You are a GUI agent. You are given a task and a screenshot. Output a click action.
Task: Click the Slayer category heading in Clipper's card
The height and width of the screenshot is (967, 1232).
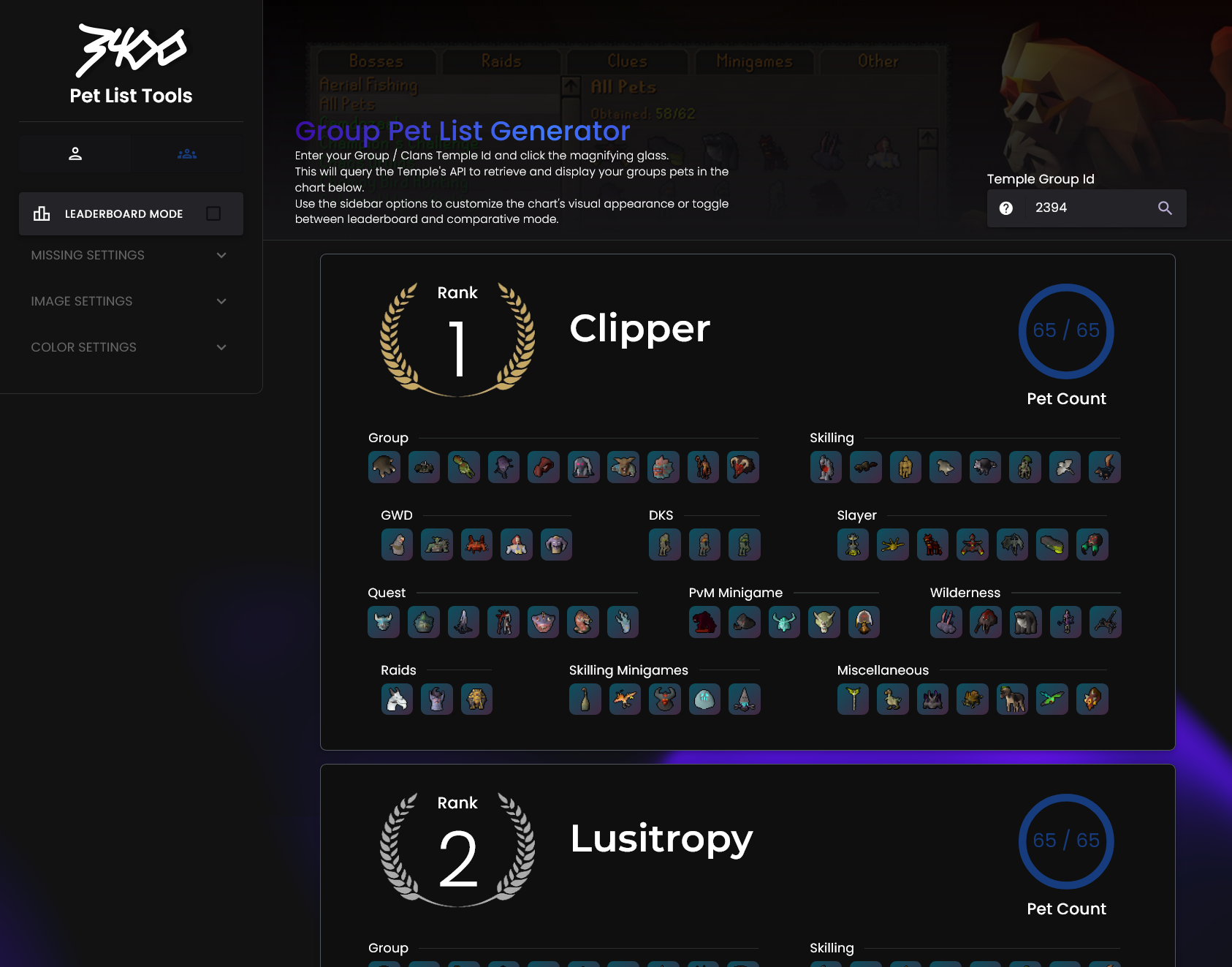point(856,515)
